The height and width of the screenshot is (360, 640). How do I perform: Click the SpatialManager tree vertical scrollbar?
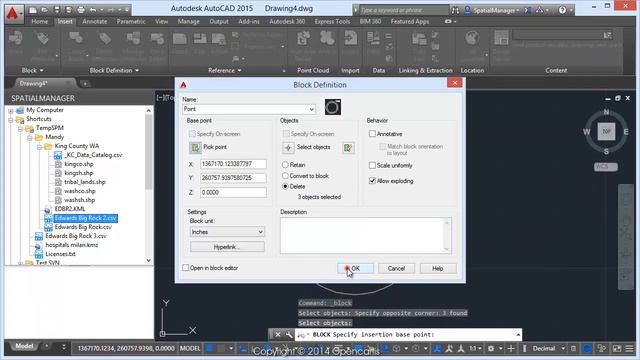(x=149, y=185)
